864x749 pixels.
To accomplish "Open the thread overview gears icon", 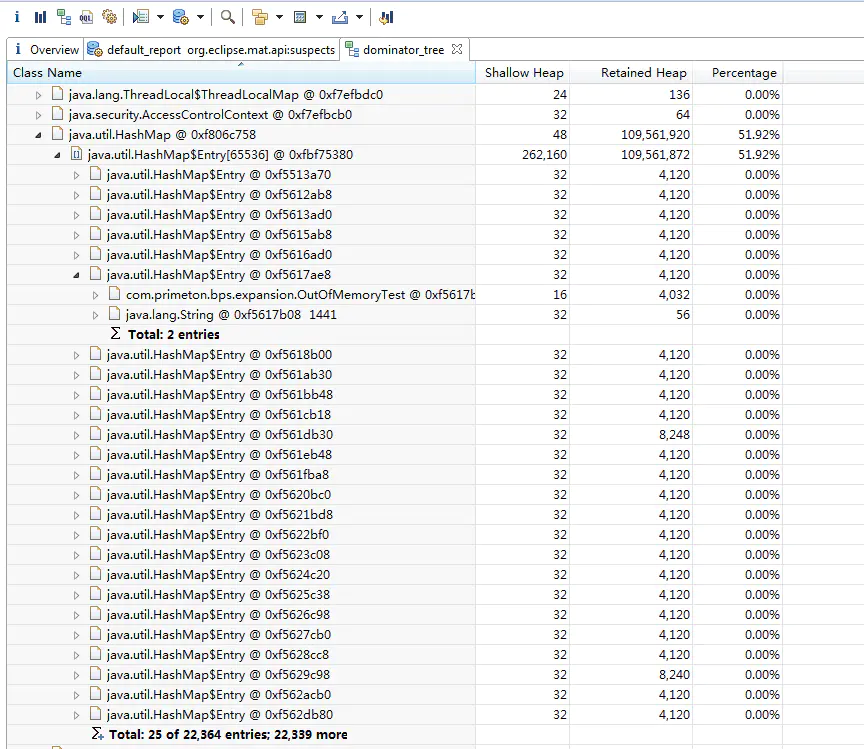I will 108,16.
